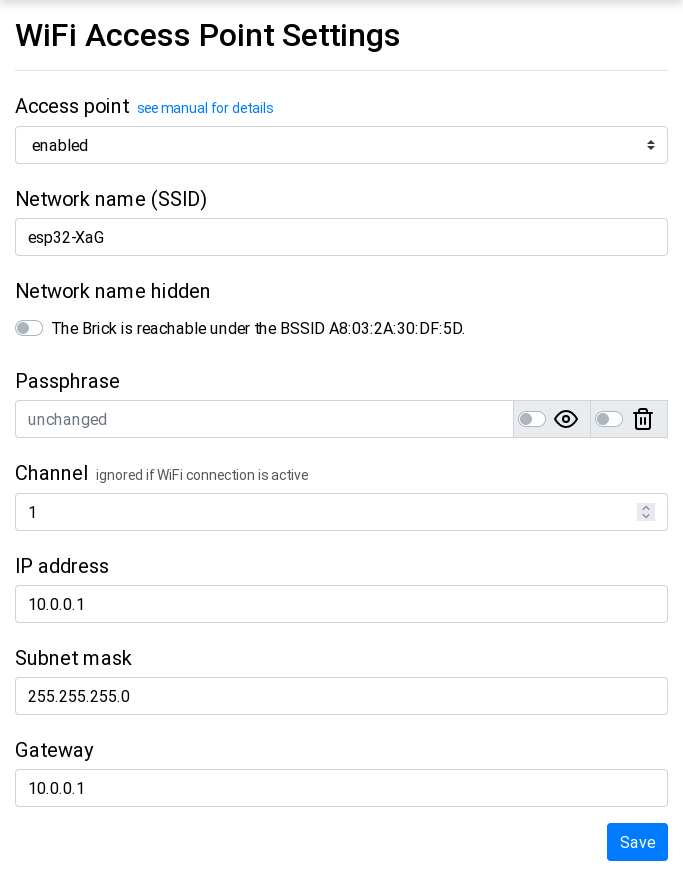Click into the Channel number field
Screen dimensions: 683x877
coord(320,512)
